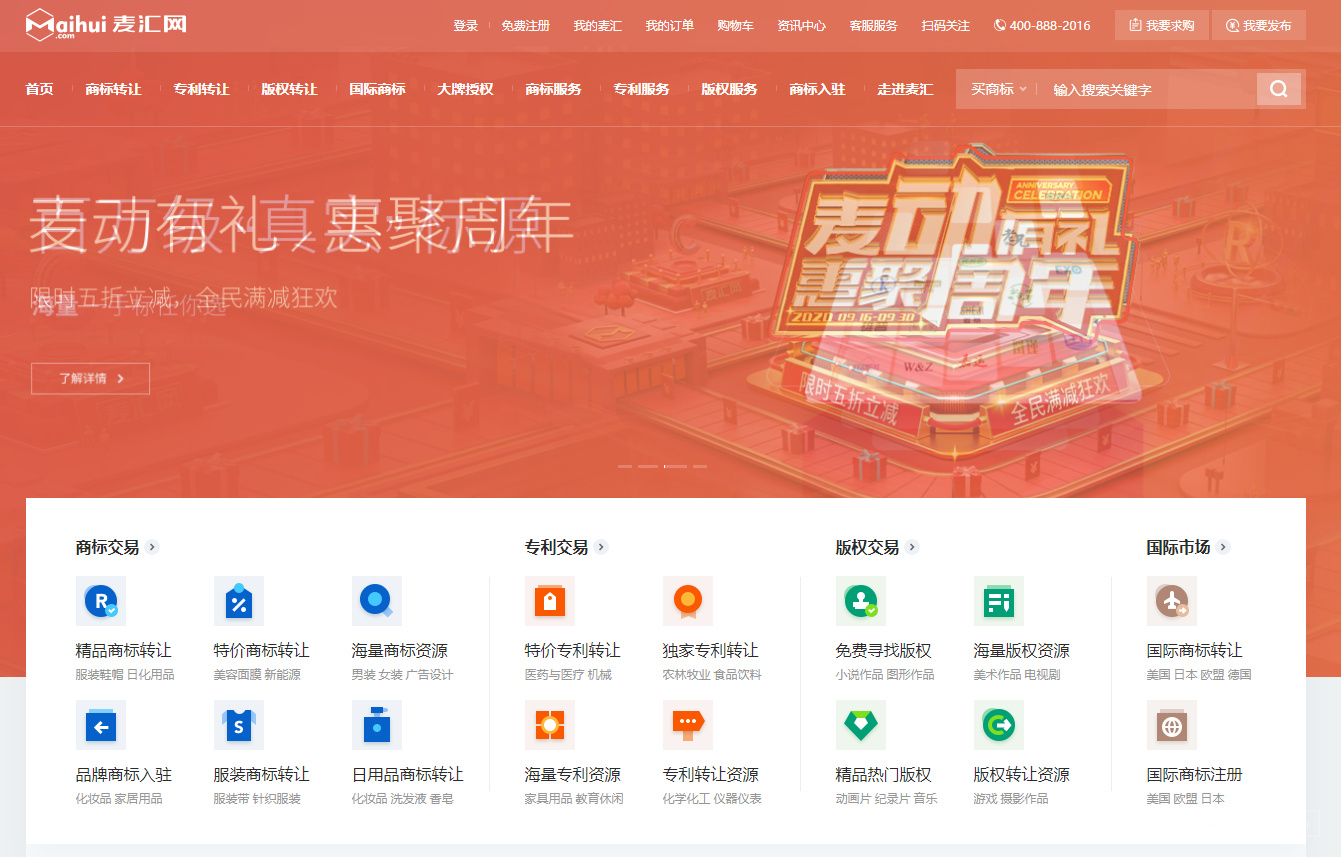Click the 了解详情 banner button
This screenshot has height=857, width=1341.
click(x=90, y=378)
